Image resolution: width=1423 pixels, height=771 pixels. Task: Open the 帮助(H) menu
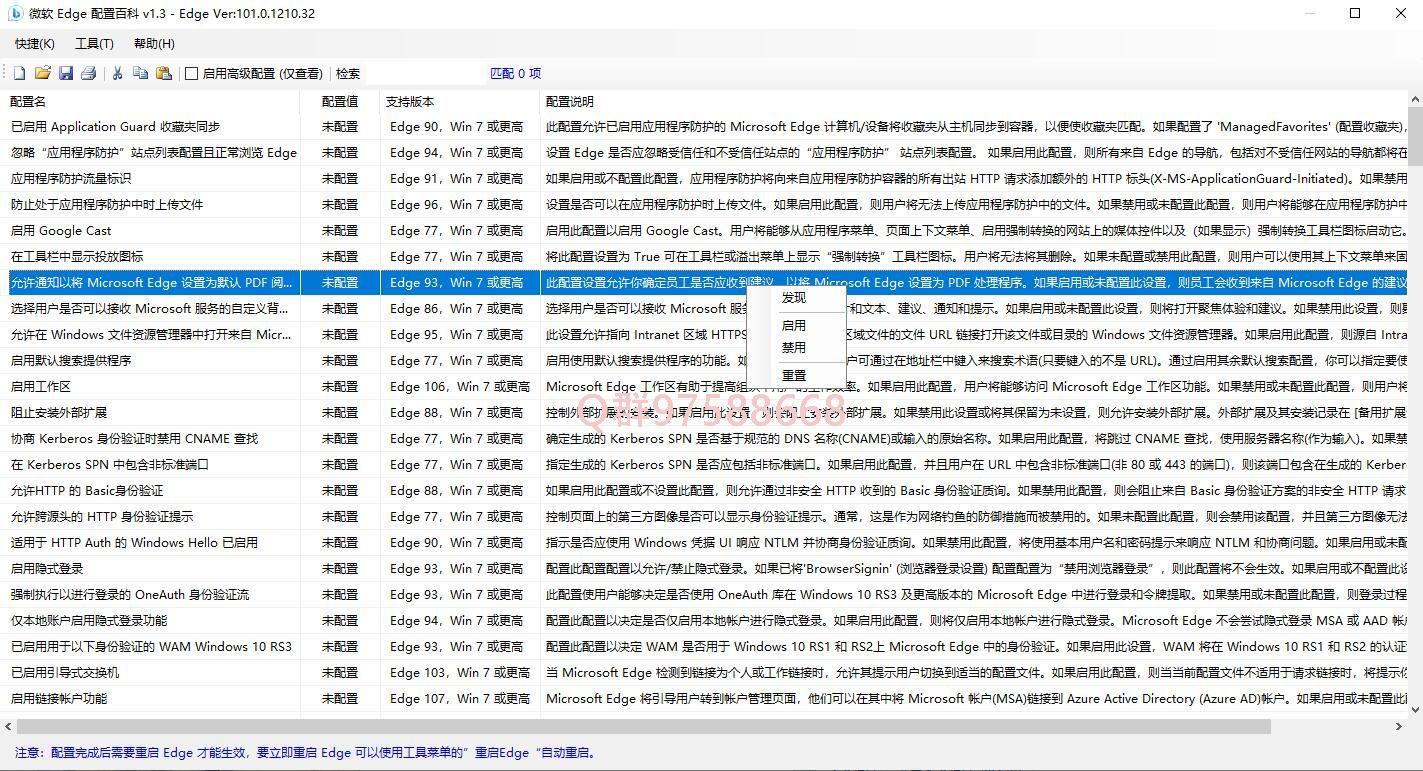154,43
